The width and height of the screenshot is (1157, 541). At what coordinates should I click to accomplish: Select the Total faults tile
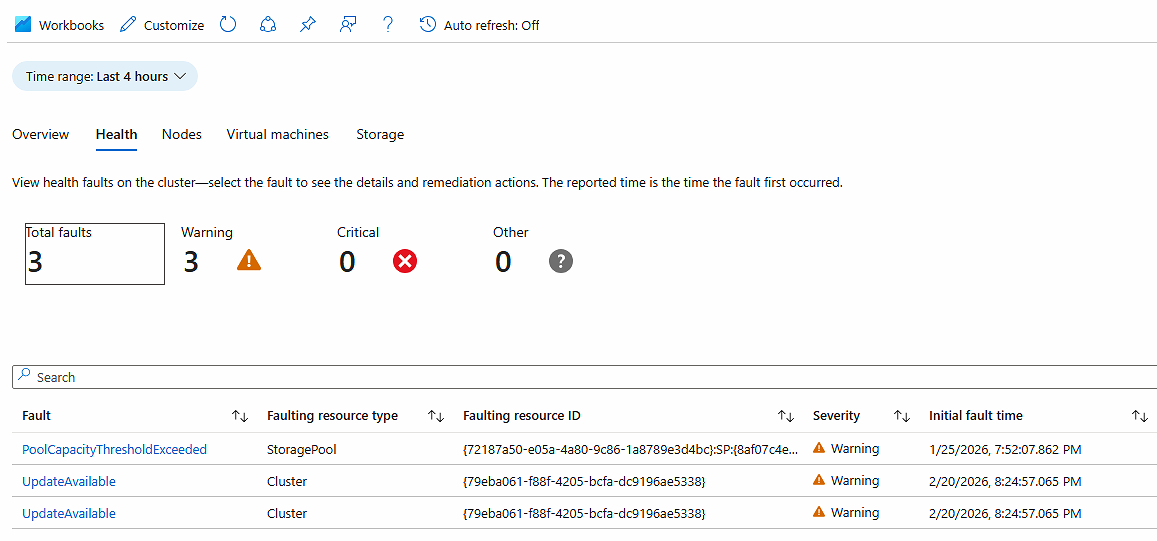click(x=94, y=254)
